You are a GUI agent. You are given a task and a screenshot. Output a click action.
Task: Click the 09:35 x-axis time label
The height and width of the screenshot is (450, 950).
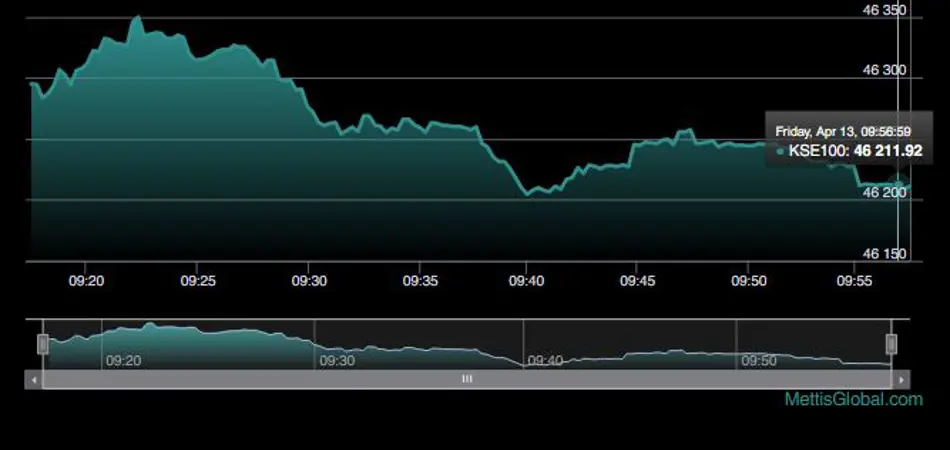[x=420, y=282]
